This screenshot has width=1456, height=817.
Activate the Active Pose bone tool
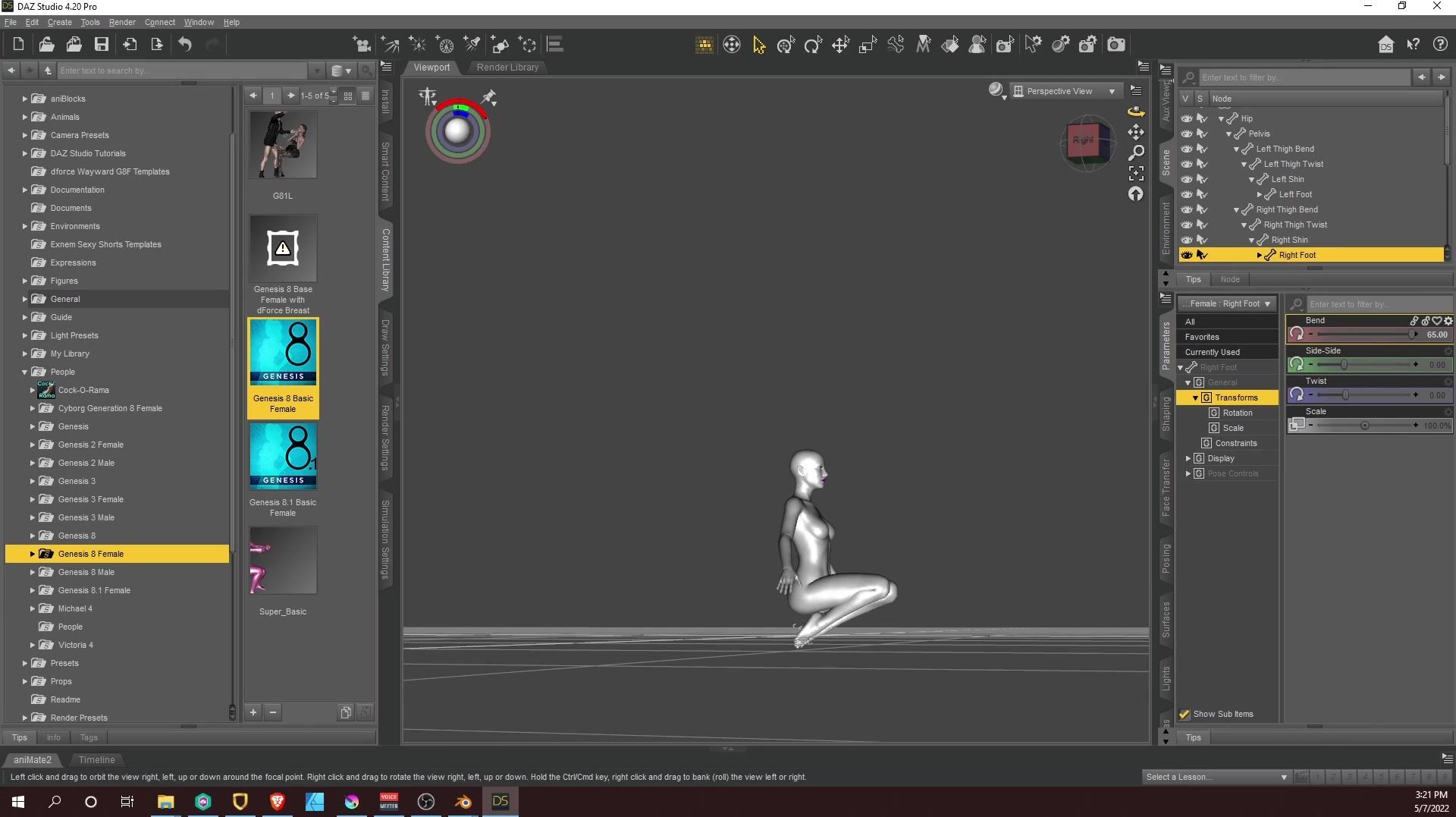[896, 45]
